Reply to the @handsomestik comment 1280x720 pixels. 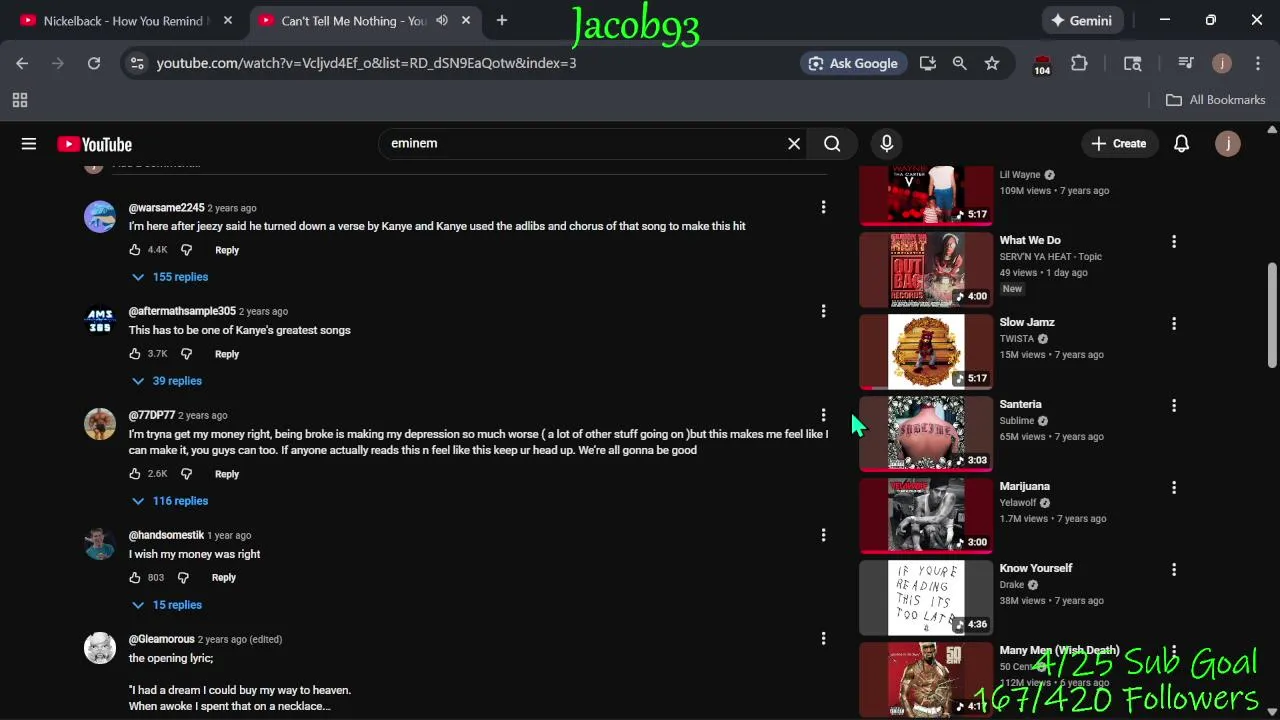[224, 578]
